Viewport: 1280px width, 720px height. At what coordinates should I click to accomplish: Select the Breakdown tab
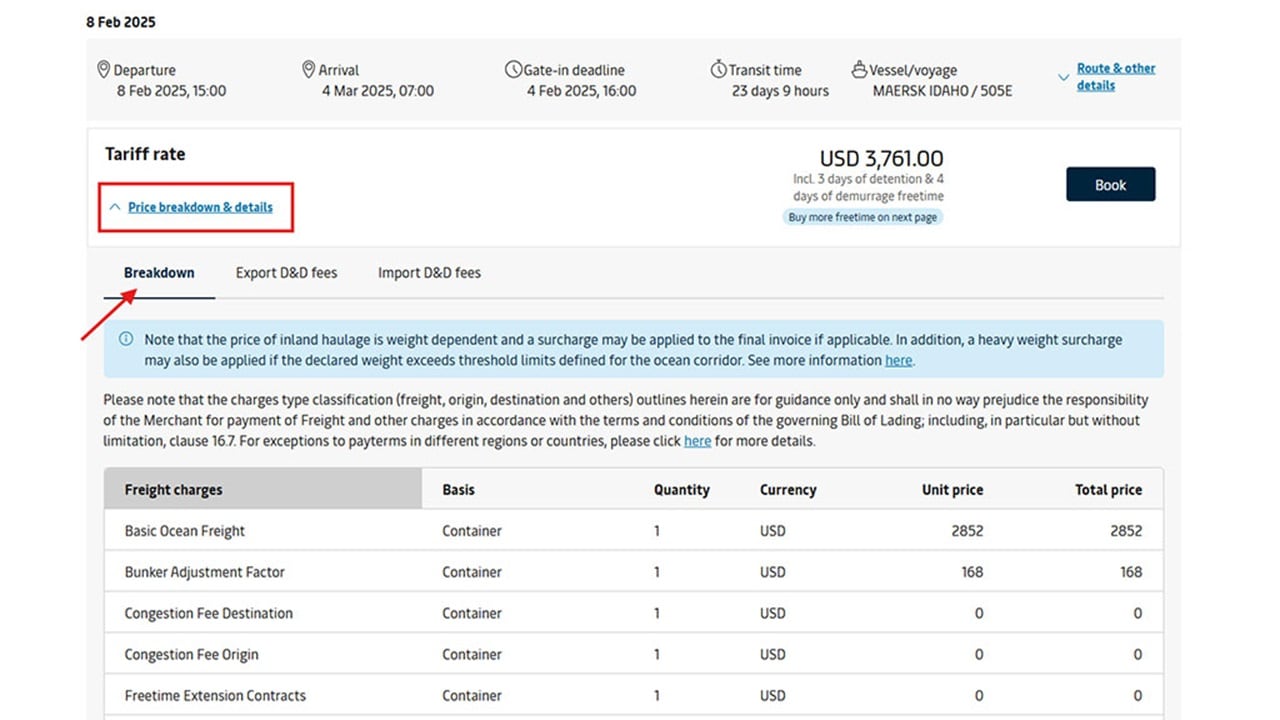pos(158,272)
